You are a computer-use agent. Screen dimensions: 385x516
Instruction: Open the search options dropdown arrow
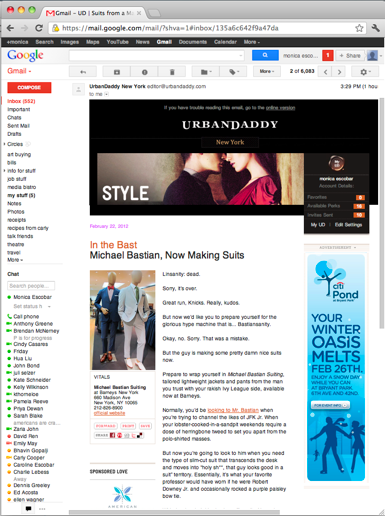[241, 55]
